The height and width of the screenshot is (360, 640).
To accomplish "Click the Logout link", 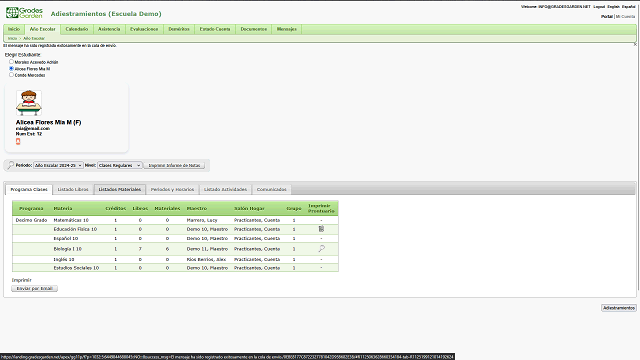I will pos(599,7).
